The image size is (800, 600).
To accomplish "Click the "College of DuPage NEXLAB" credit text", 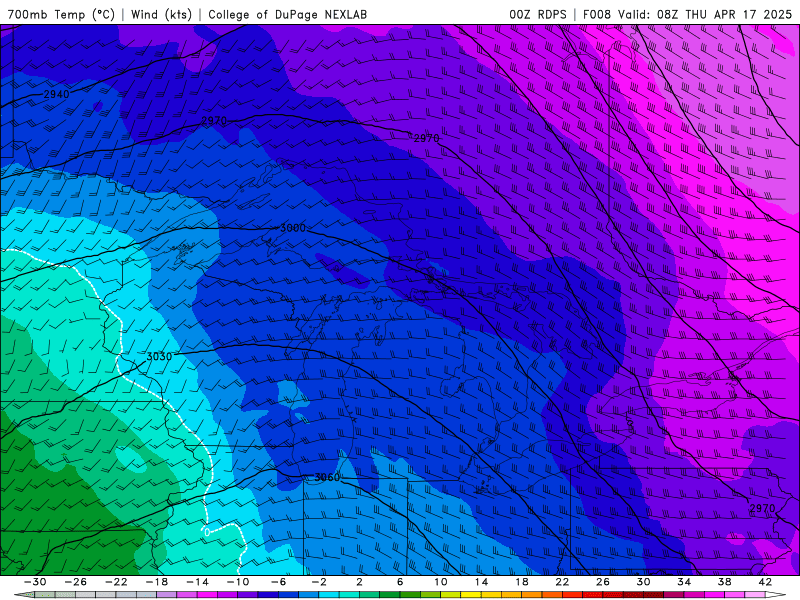I will coord(287,14).
